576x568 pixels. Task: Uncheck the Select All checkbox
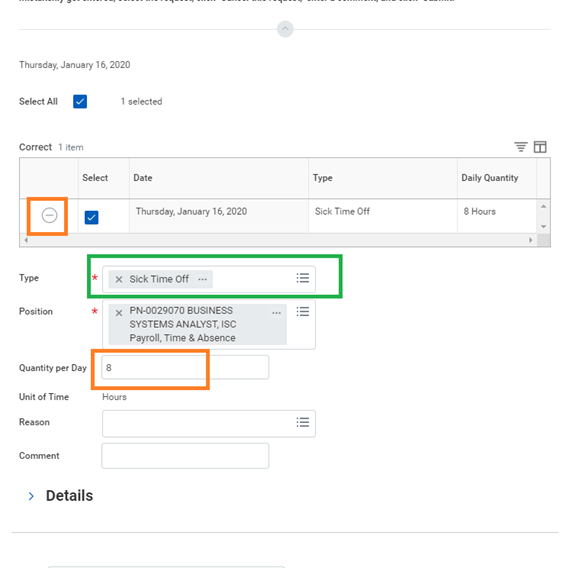(x=80, y=101)
